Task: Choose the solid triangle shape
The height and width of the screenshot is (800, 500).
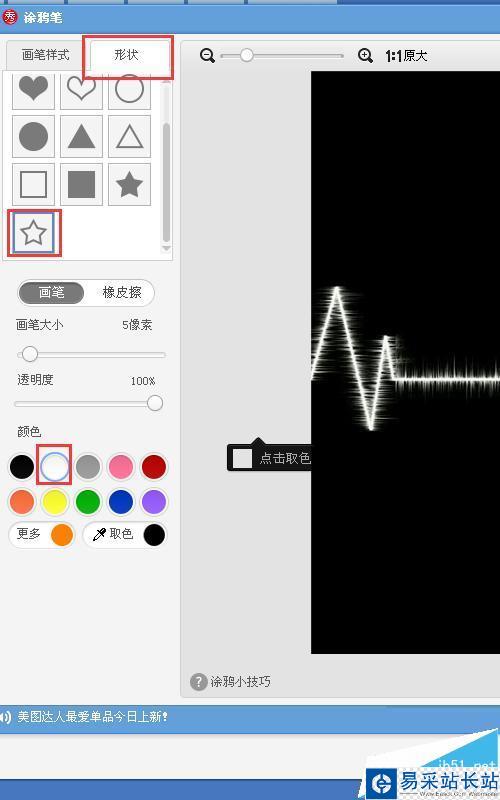Action: point(81,136)
